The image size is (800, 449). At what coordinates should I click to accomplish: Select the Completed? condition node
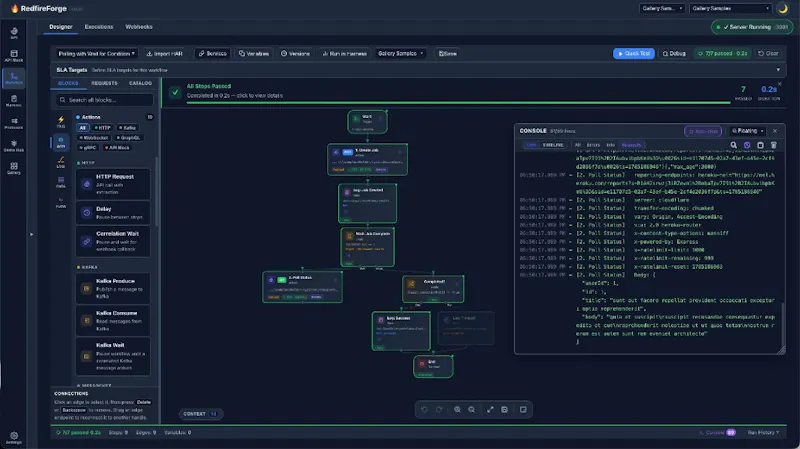(433, 289)
